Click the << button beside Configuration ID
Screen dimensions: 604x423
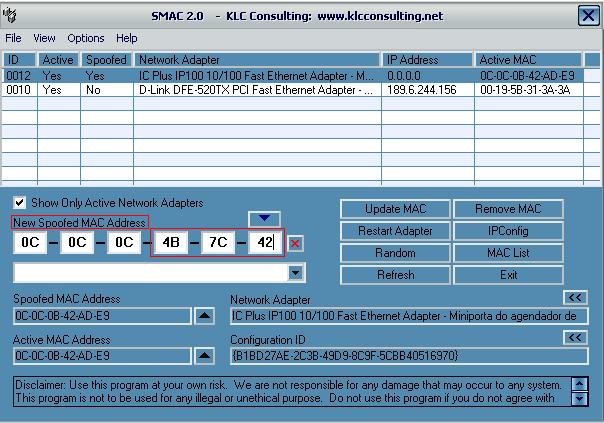tap(575, 337)
